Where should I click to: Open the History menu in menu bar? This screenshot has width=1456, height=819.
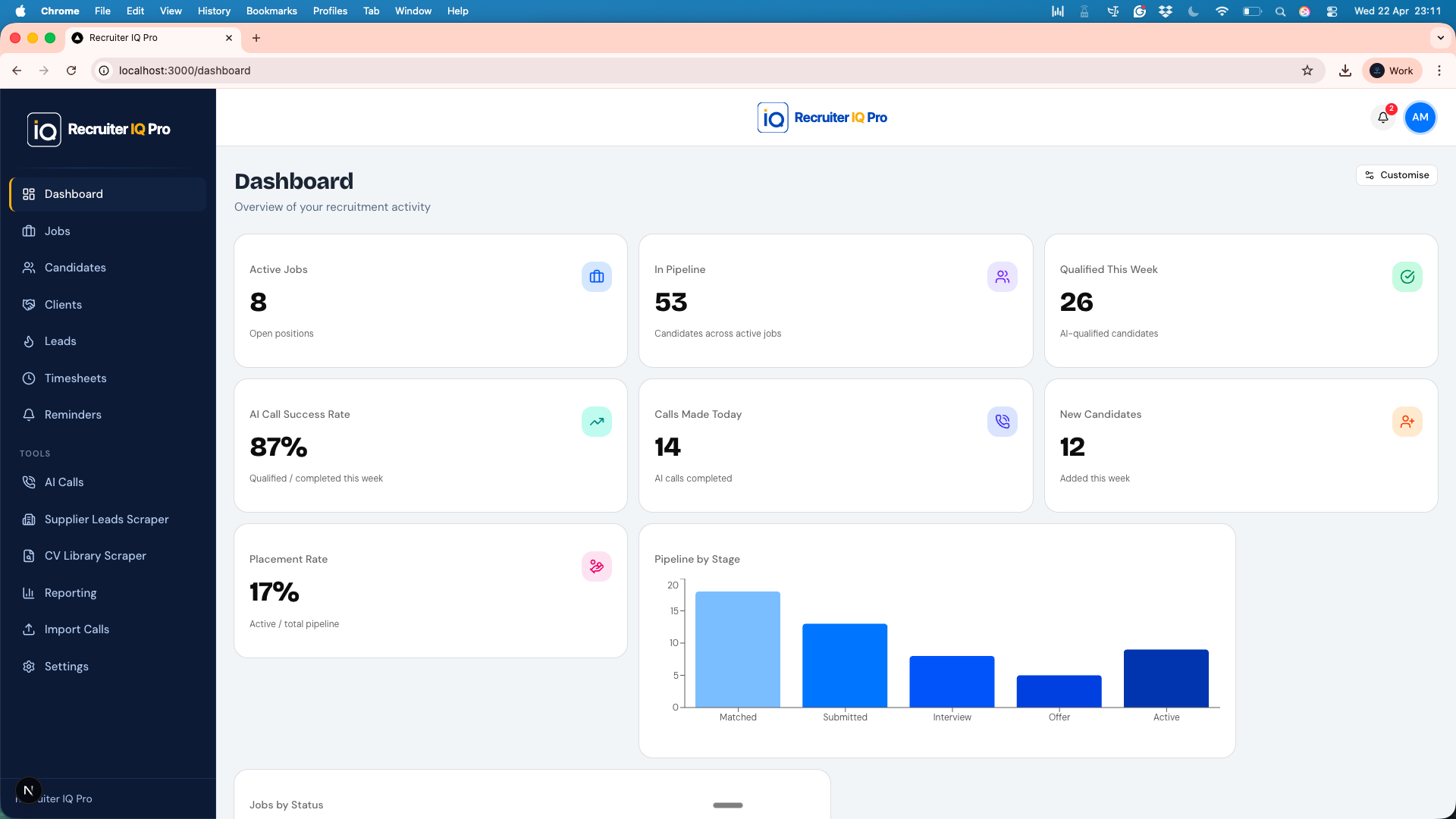(214, 11)
